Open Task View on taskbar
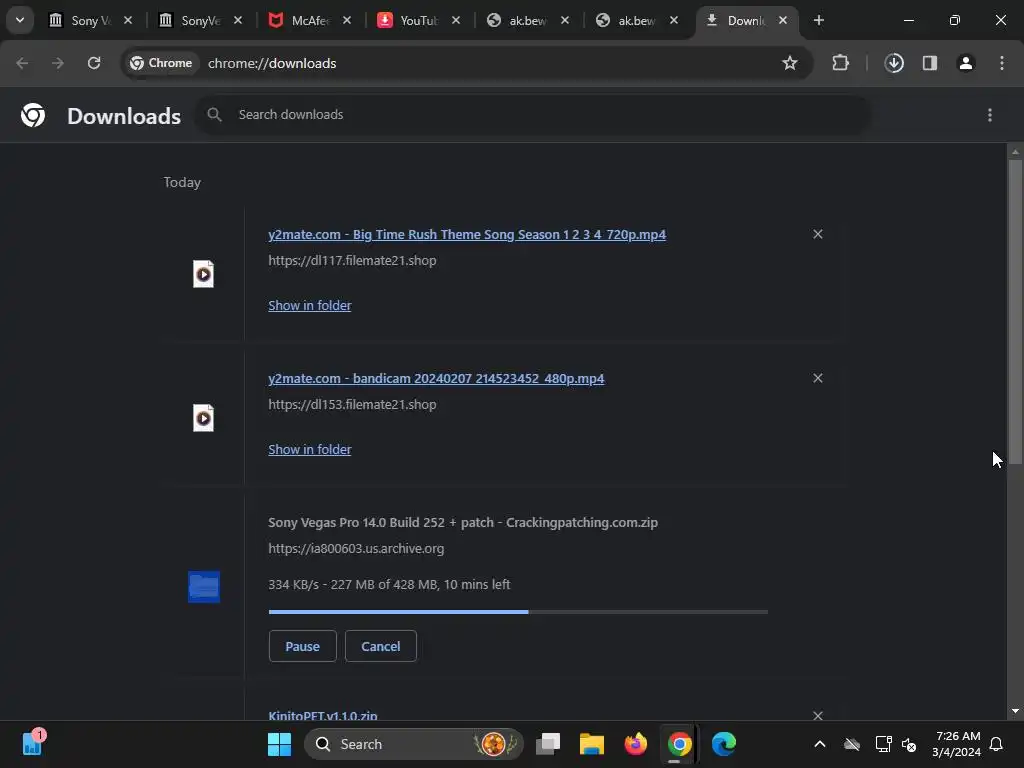 coord(548,744)
